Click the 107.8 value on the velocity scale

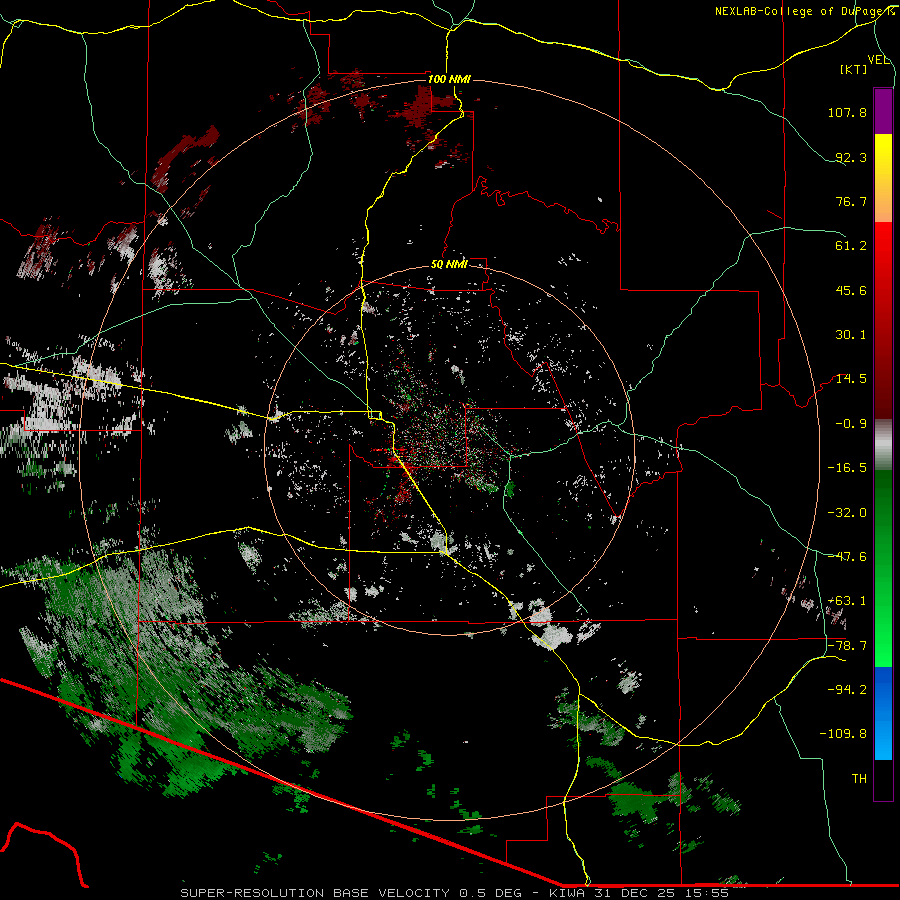coord(847,112)
